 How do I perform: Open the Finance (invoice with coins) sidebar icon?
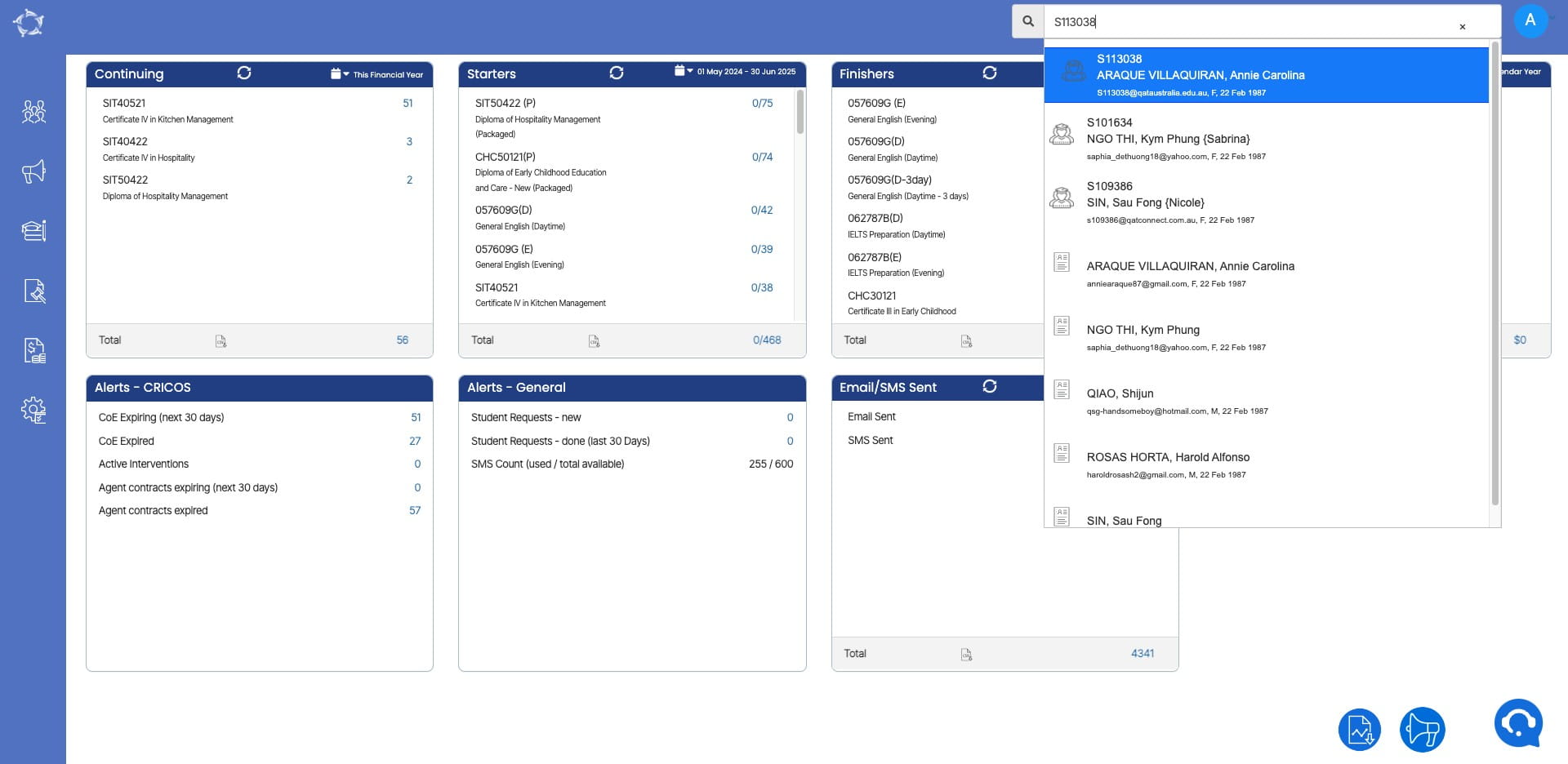[33, 350]
